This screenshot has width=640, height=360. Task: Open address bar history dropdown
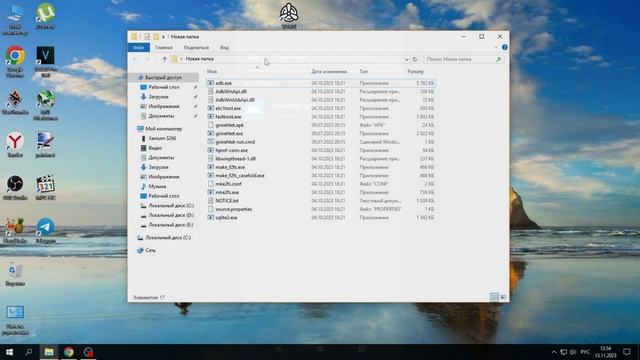click(407, 59)
